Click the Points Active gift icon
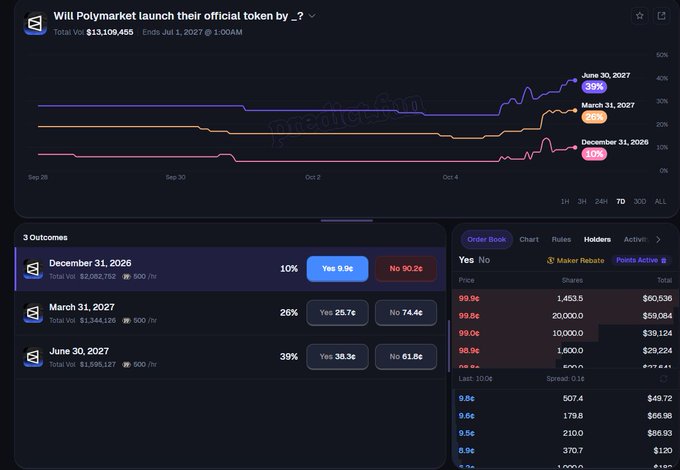The image size is (680, 470). tap(664, 261)
